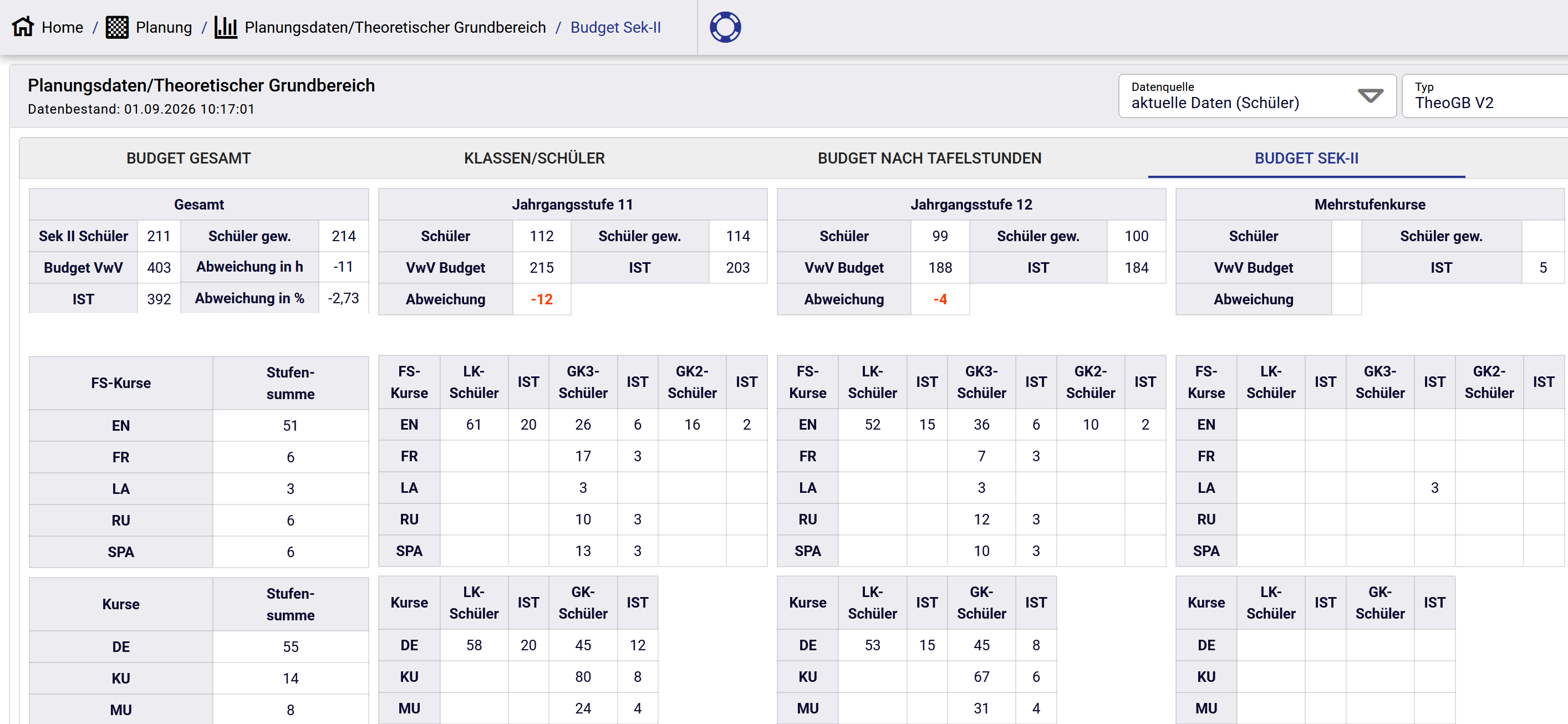Click the lifebuoy help icon
The width and height of the screenshot is (1568, 724).
(725, 27)
